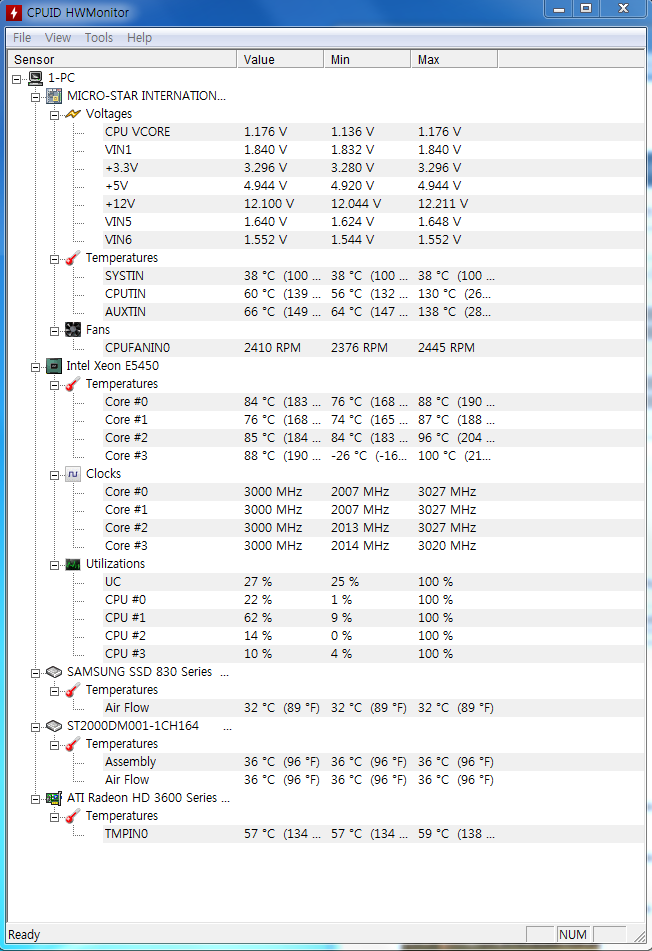Click the Fans icon under motherboard
The image size is (652, 951).
(73, 330)
